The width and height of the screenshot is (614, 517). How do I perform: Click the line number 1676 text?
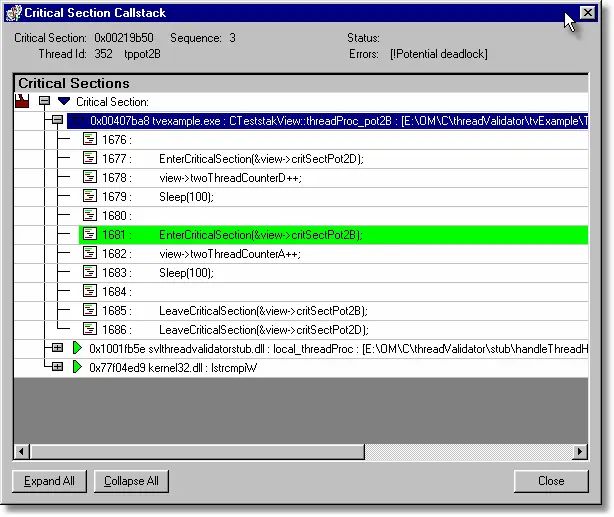(x=117, y=140)
